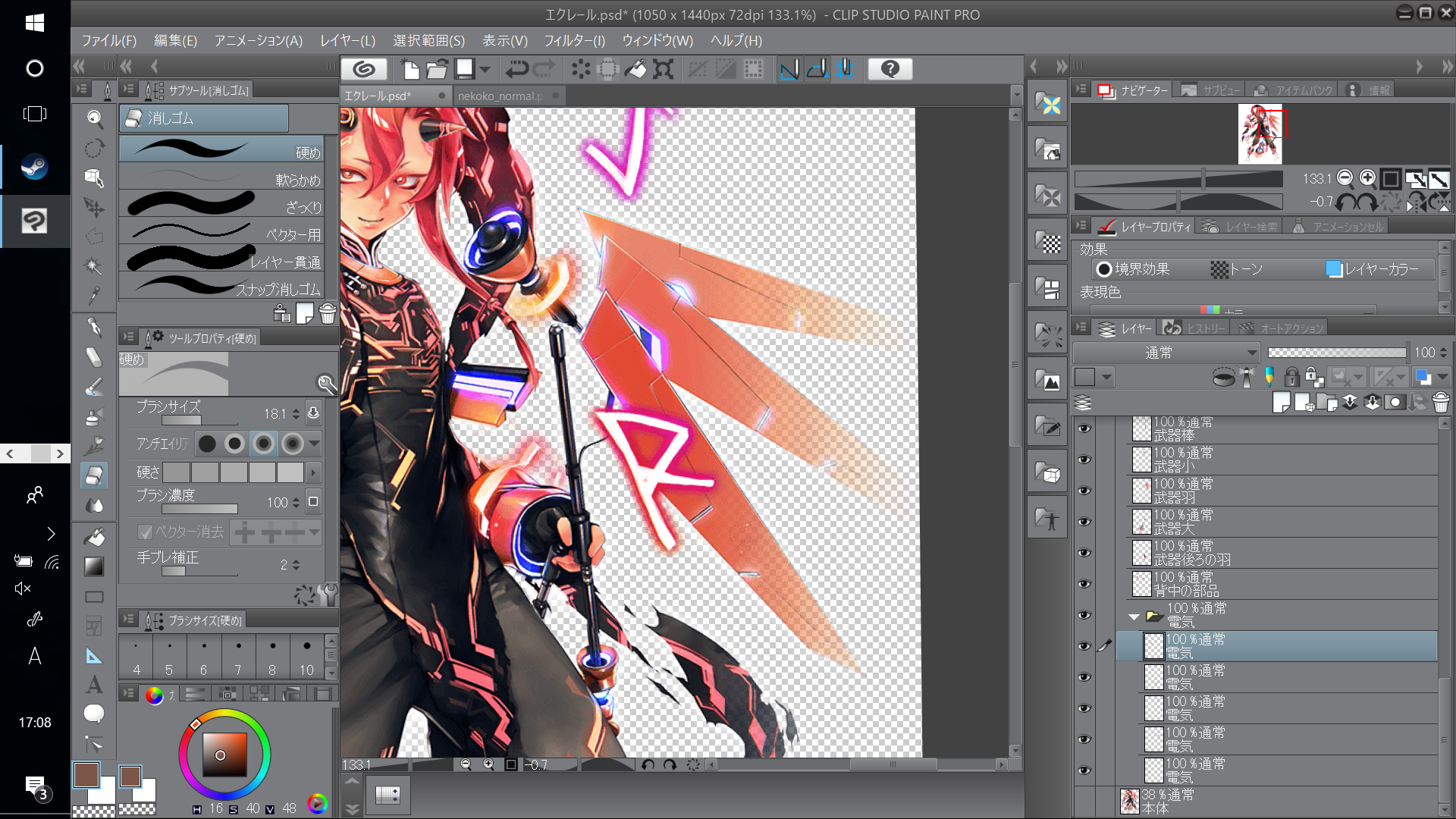
Task: Toggle visibility of 電気 folder
Action: (1084, 615)
